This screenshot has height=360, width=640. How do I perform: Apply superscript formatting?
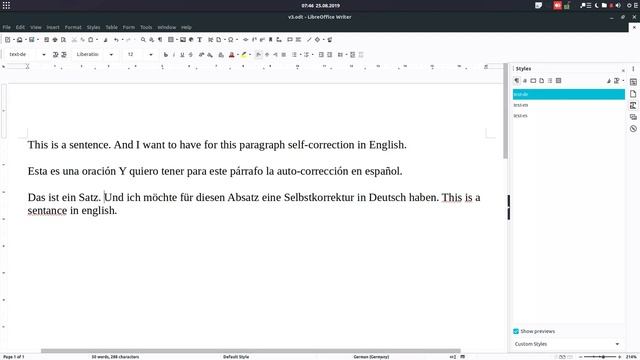(201, 54)
